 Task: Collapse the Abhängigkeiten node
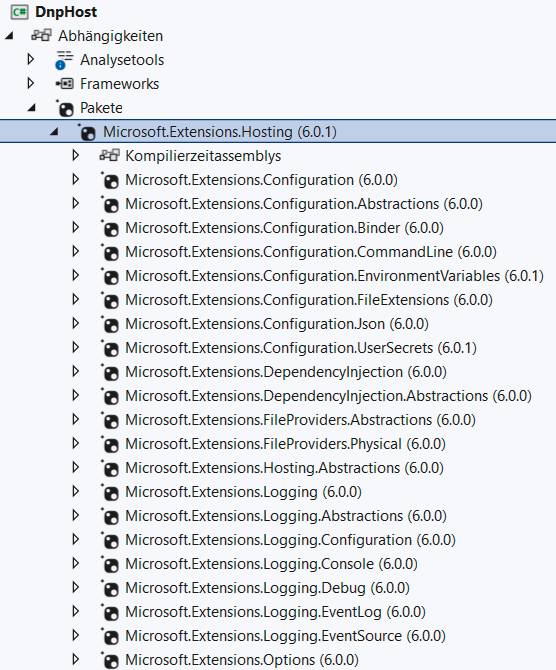coord(9,36)
